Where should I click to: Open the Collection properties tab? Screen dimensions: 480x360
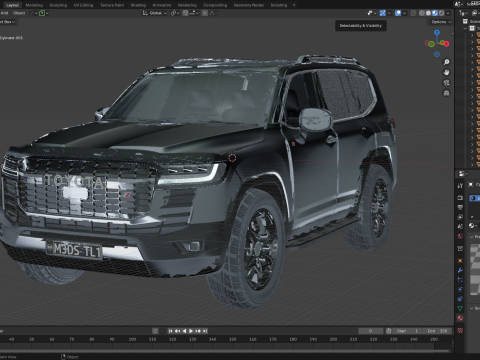coord(460,249)
